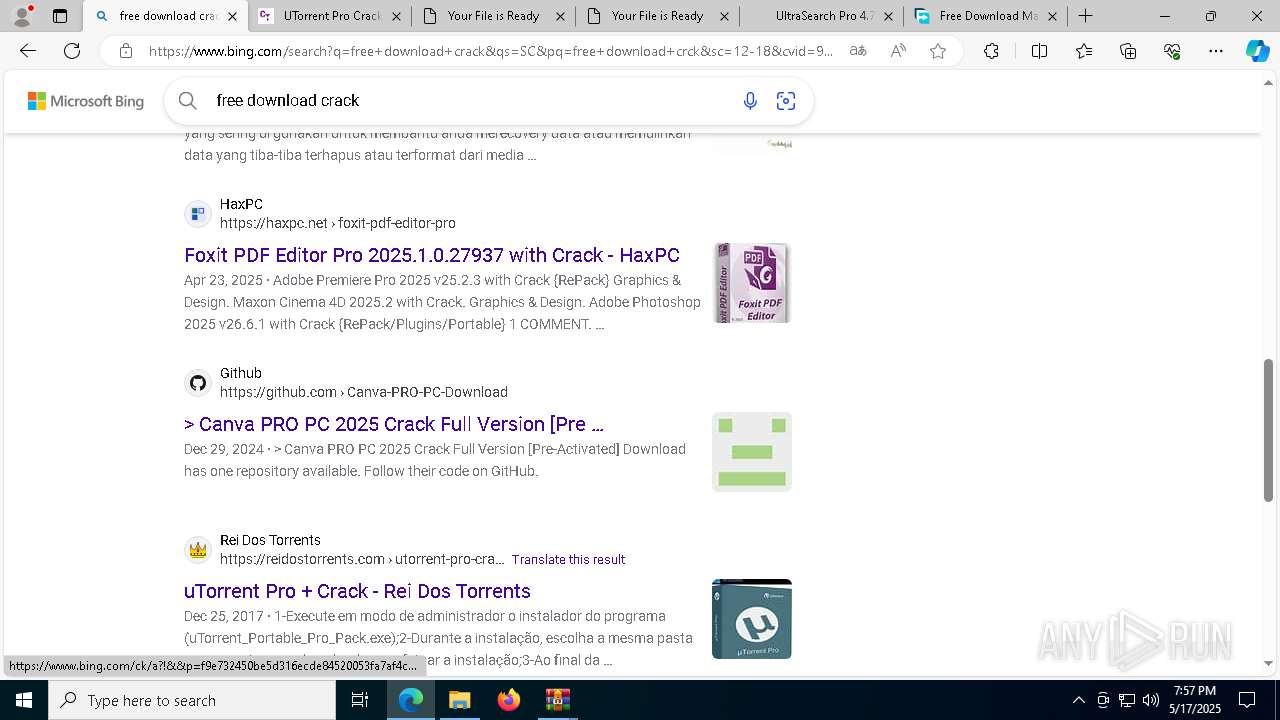Screen dimensions: 1280x720
Task: Open the volume speaker tray icon
Action: click(x=1151, y=700)
